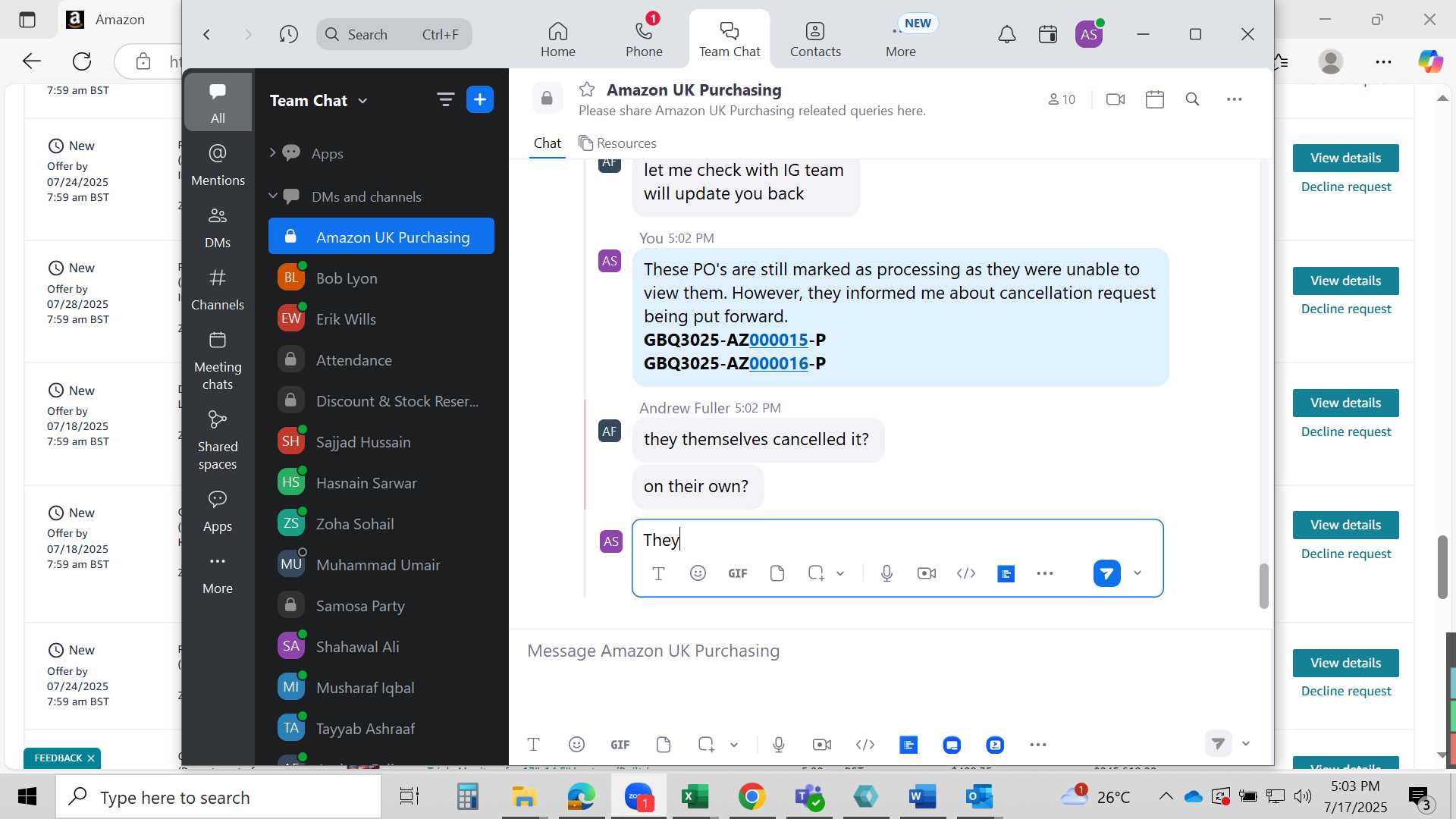The width and height of the screenshot is (1456, 819).
Task: Select the All chats sidebar item
Action: pyautogui.click(x=218, y=102)
